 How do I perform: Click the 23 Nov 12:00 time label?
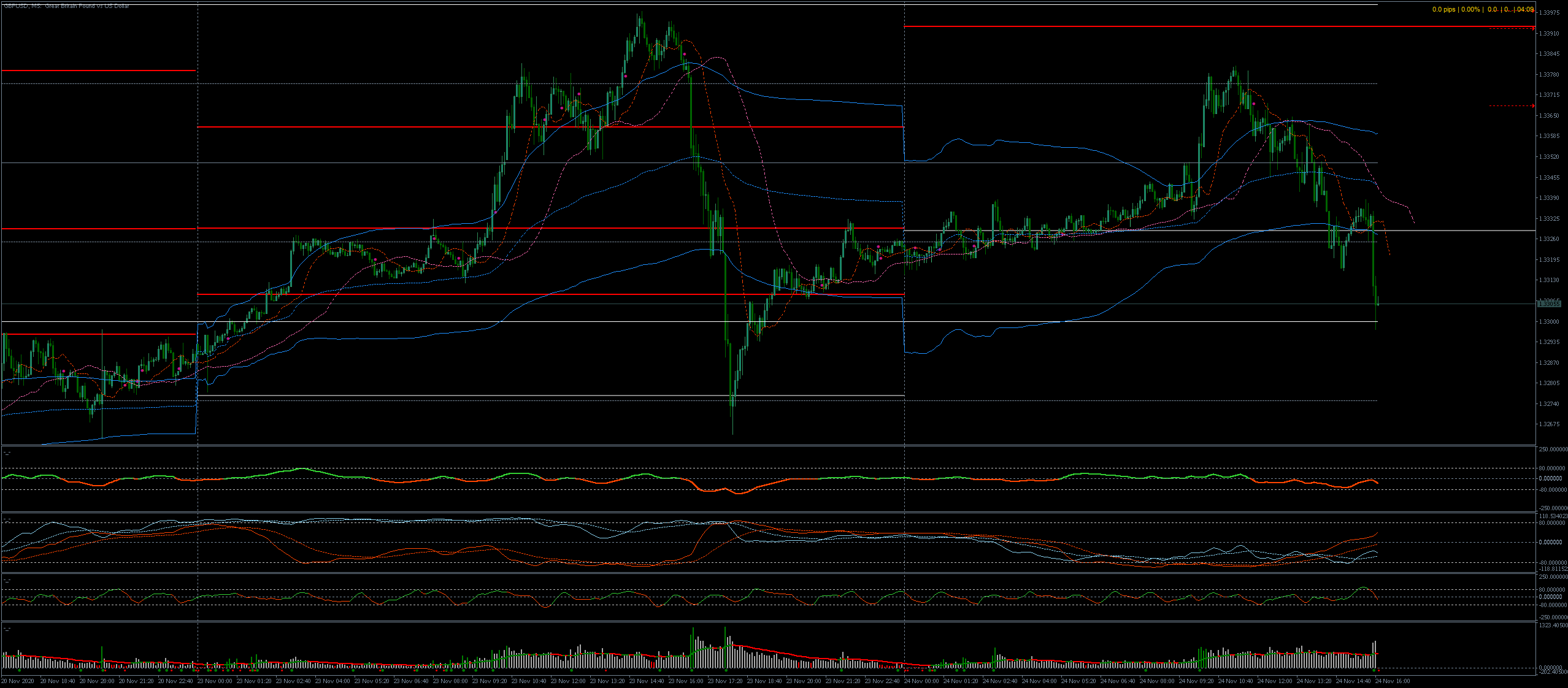(568, 681)
